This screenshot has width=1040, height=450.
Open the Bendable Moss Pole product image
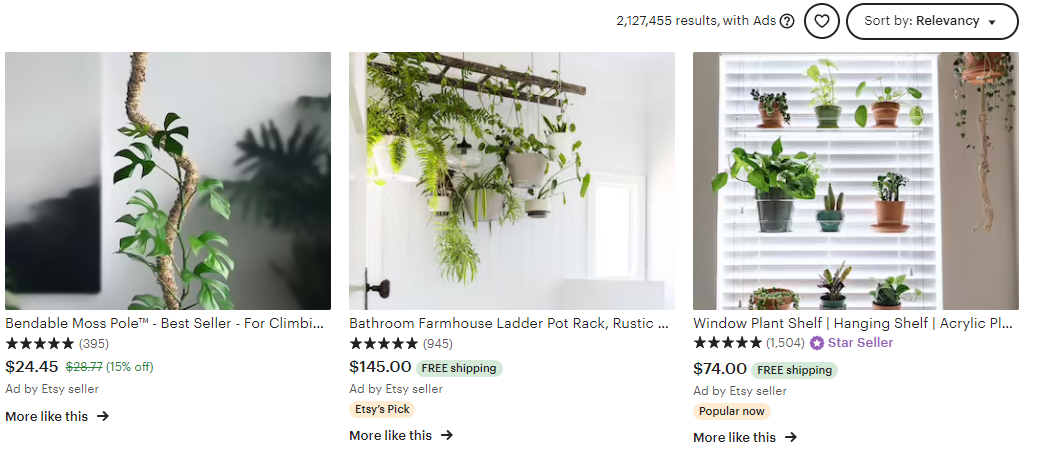pyautogui.click(x=168, y=181)
